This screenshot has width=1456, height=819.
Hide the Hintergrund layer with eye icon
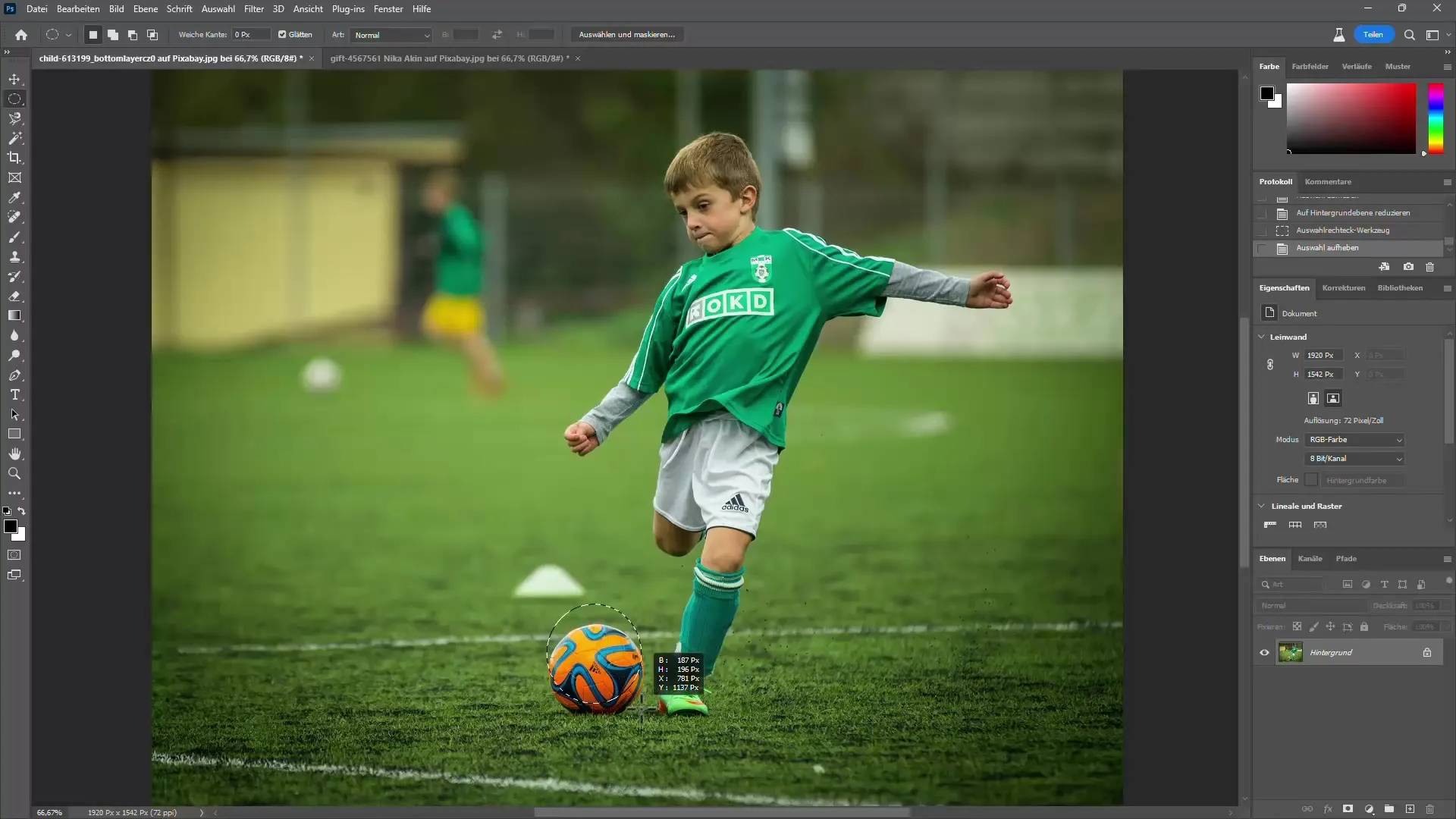pos(1264,653)
